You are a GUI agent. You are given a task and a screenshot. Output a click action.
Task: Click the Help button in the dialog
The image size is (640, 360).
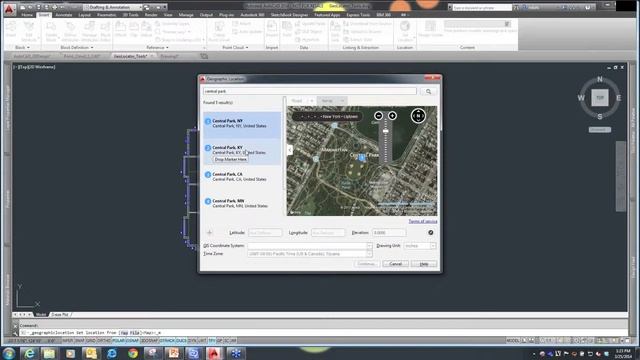pyautogui.click(x=424, y=264)
